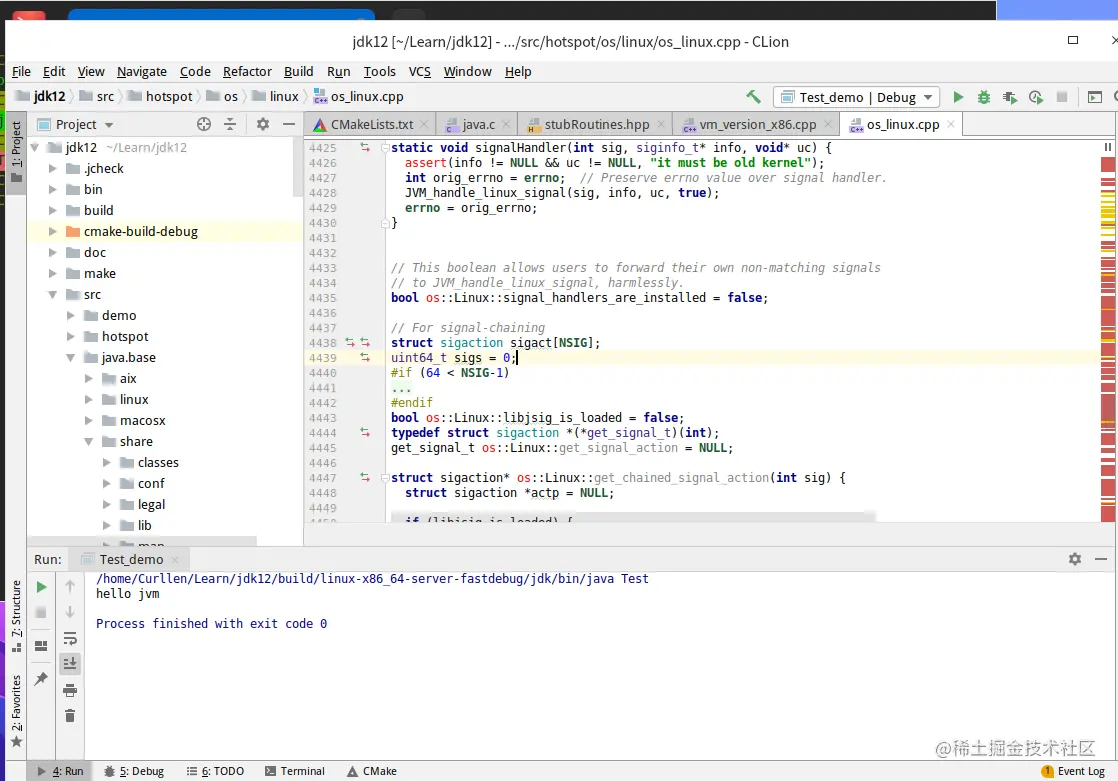Click gutter marker on line 4447
The height and width of the screenshot is (781, 1118).
pos(365,478)
